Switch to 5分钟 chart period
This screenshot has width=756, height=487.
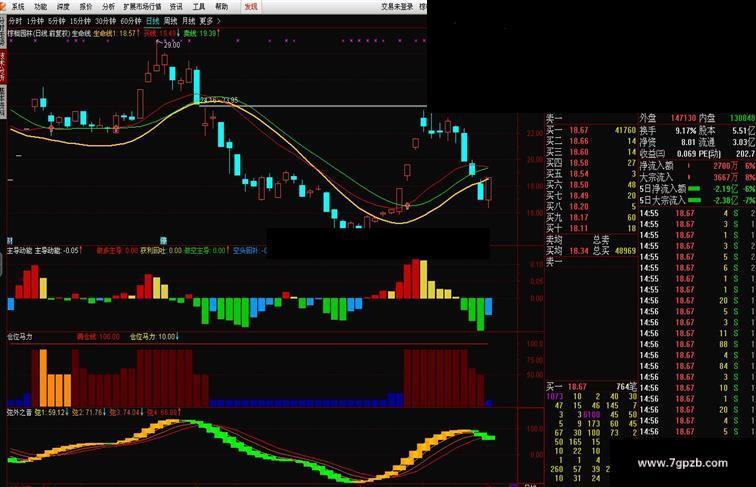57,21
